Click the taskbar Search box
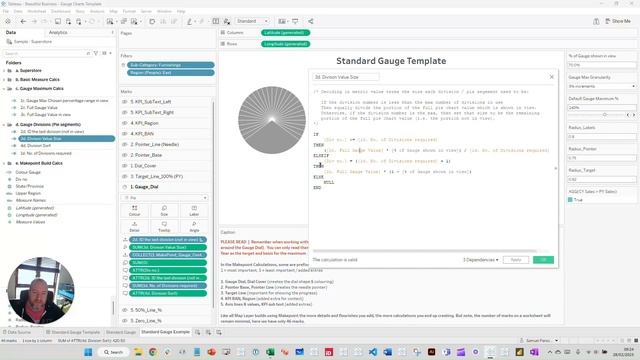 pos(113,352)
